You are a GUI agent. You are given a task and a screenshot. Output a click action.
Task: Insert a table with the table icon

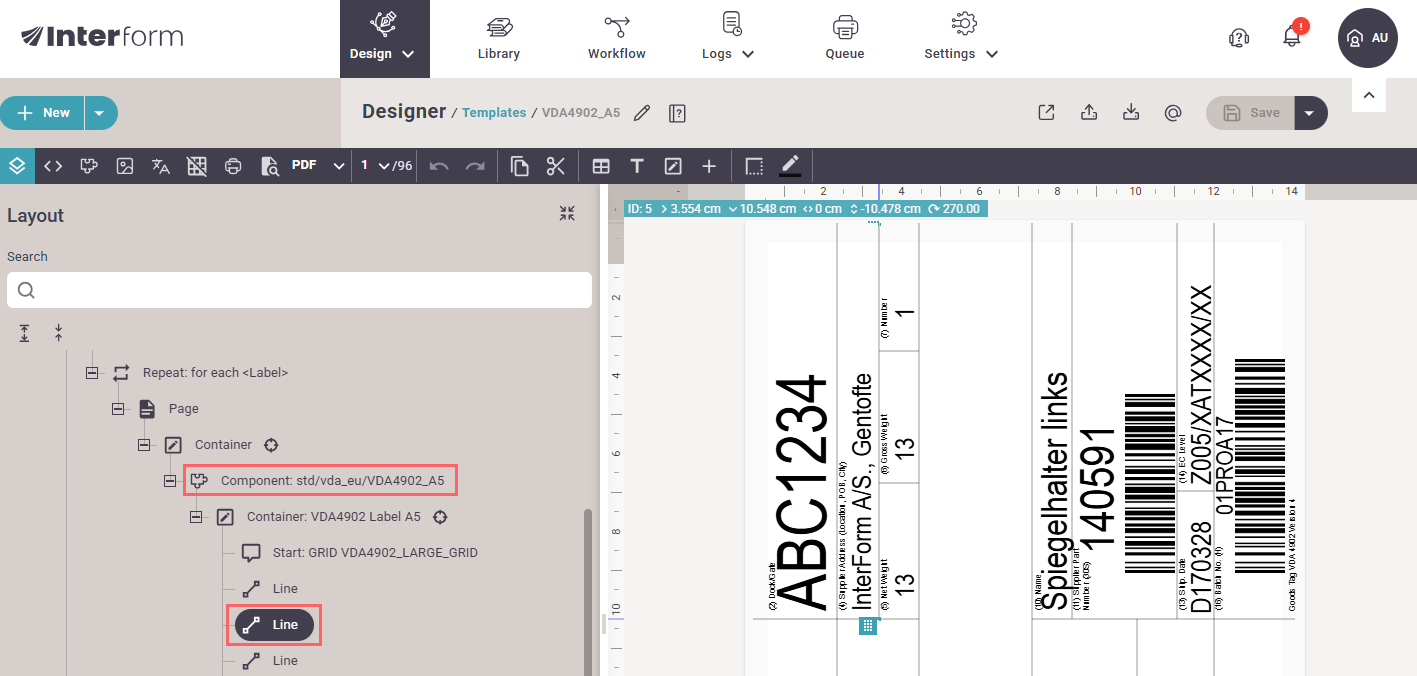[601, 166]
